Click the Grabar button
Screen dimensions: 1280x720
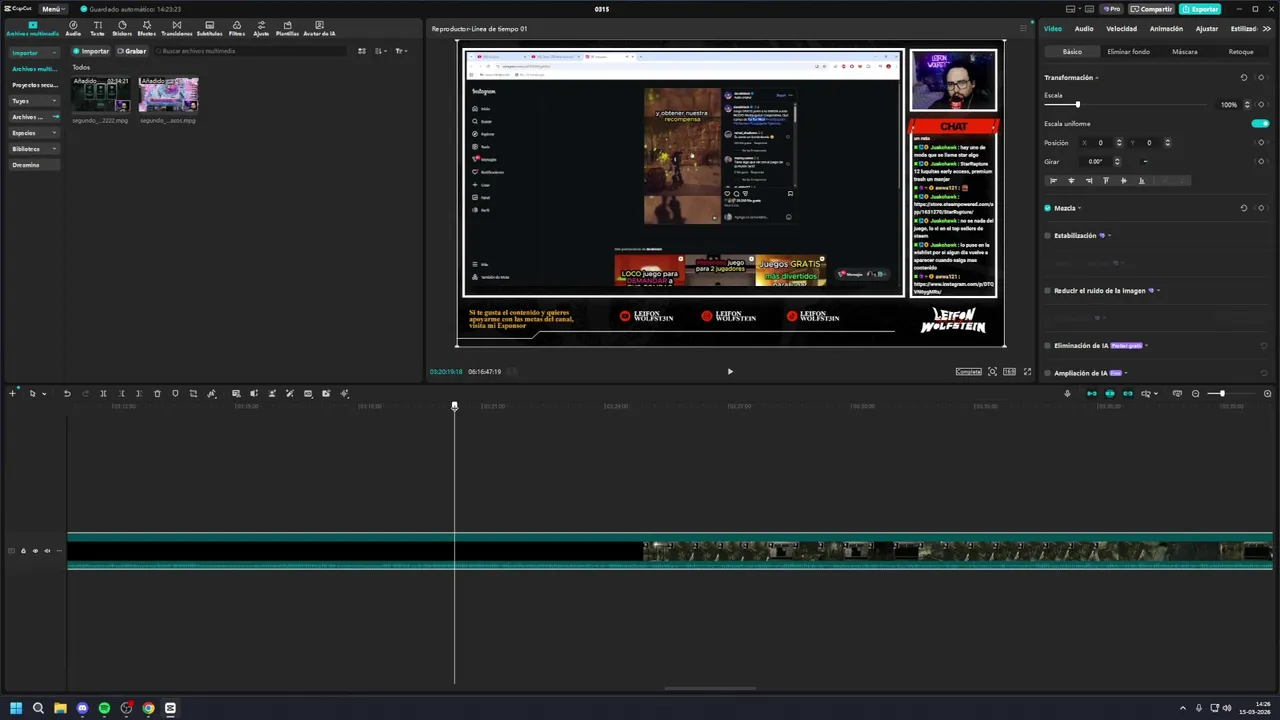click(x=131, y=51)
